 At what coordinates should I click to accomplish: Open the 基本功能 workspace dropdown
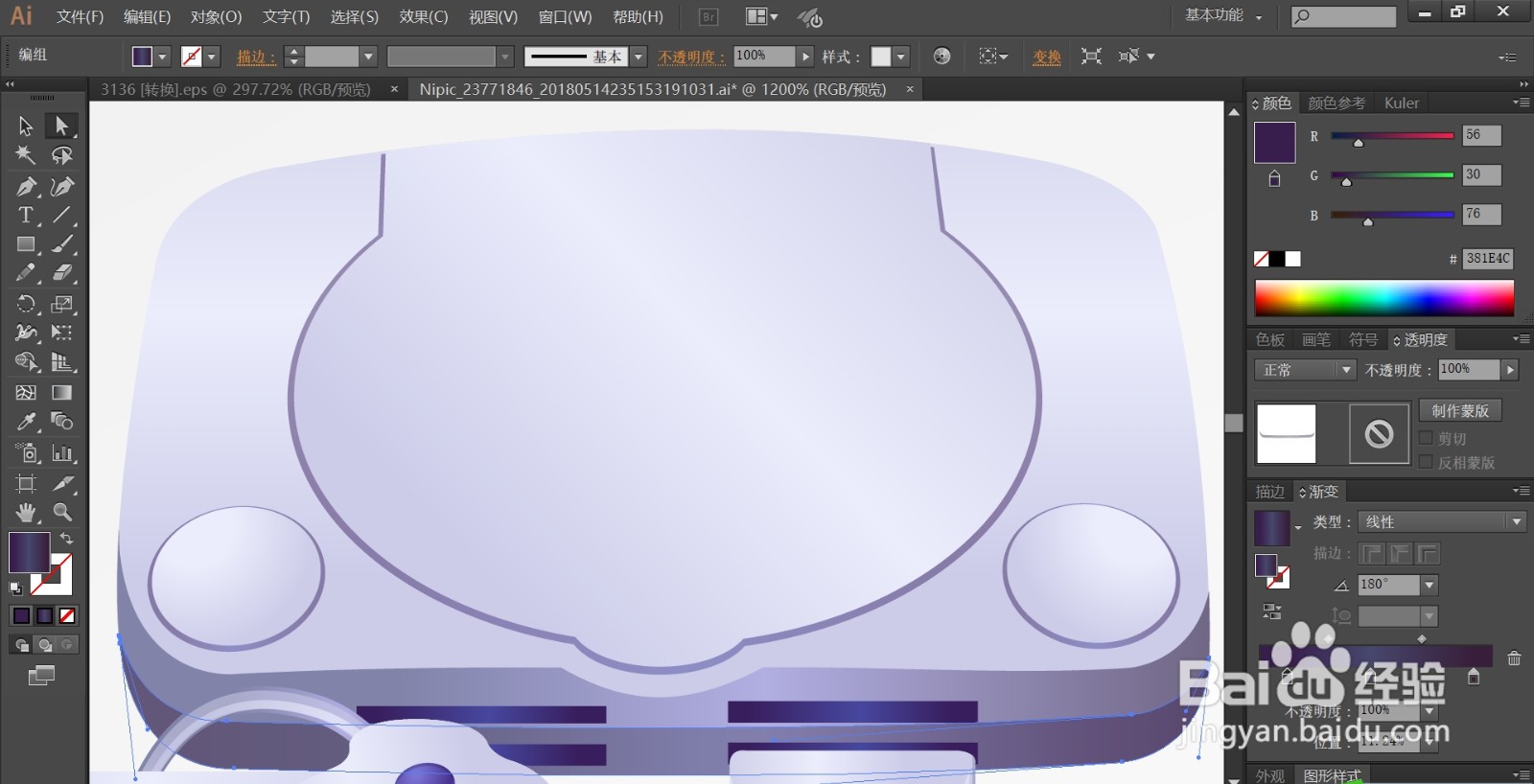pyautogui.click(x=1223, y=15)
